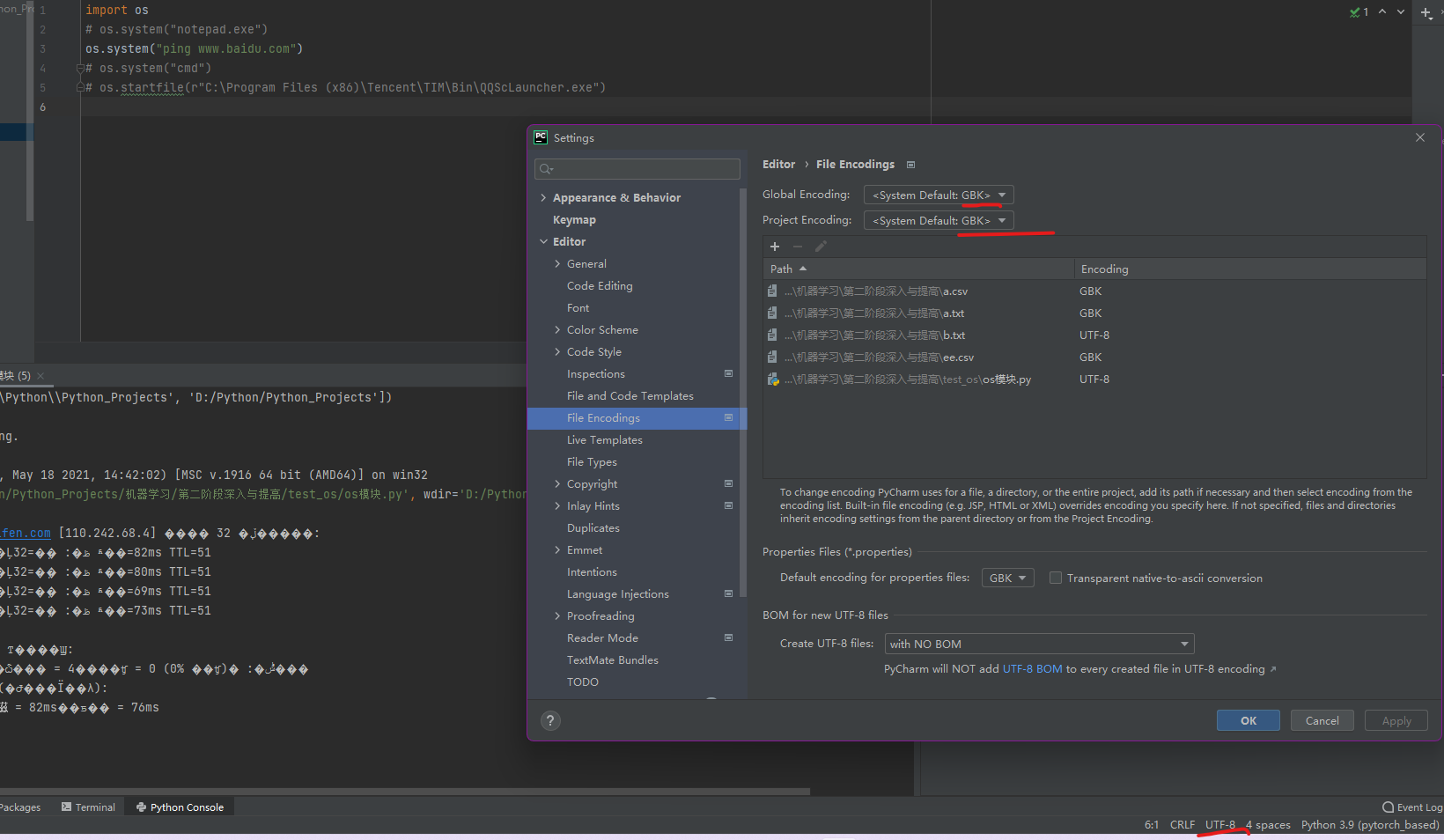Click the Python 3.9 interpreter widget

(x=1370, y=825)
